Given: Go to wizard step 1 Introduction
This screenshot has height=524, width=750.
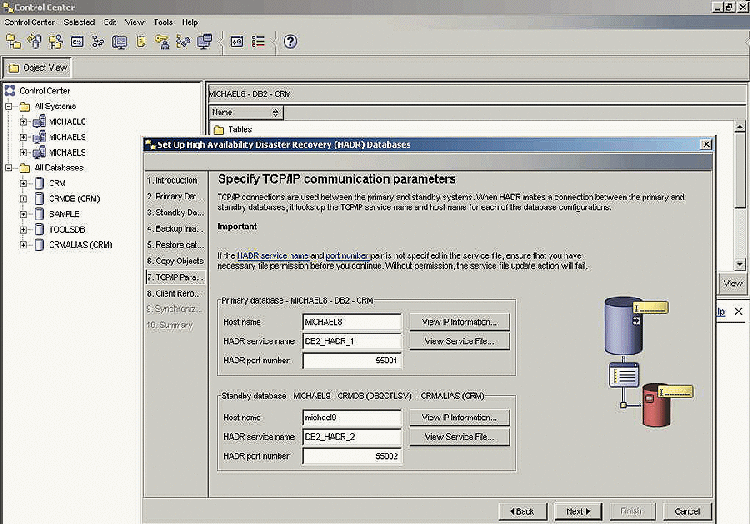Looking at the screenshot, I should [x=176, y=180].
